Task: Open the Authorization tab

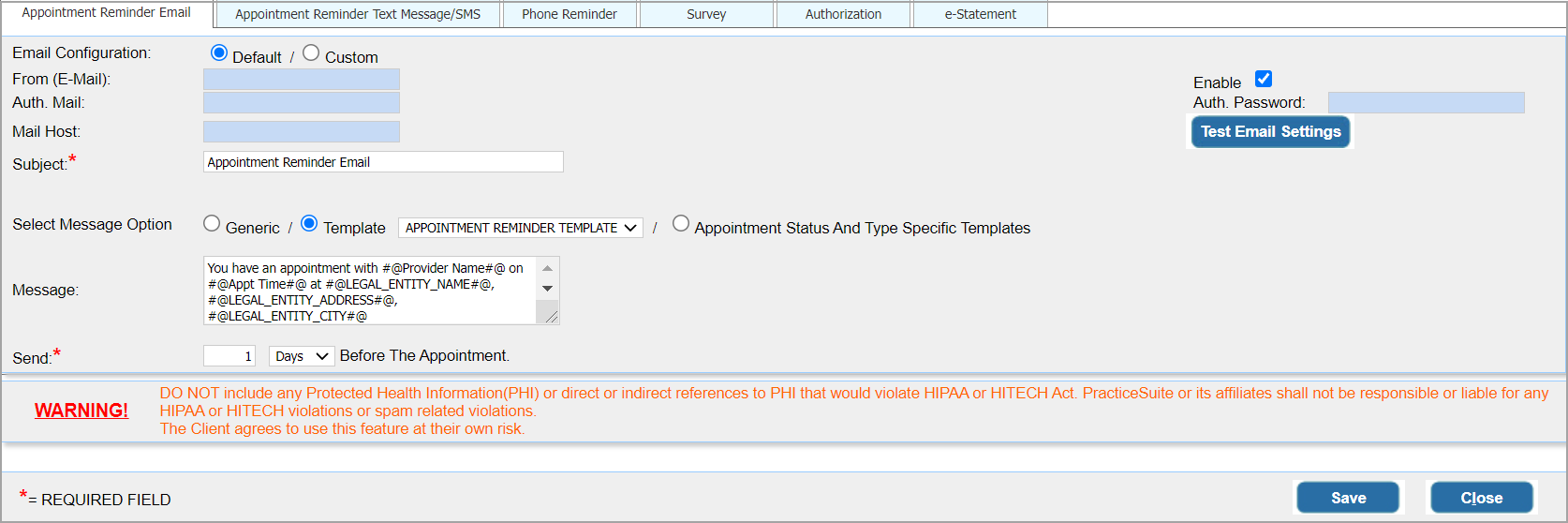Action: tap(843, 14)
